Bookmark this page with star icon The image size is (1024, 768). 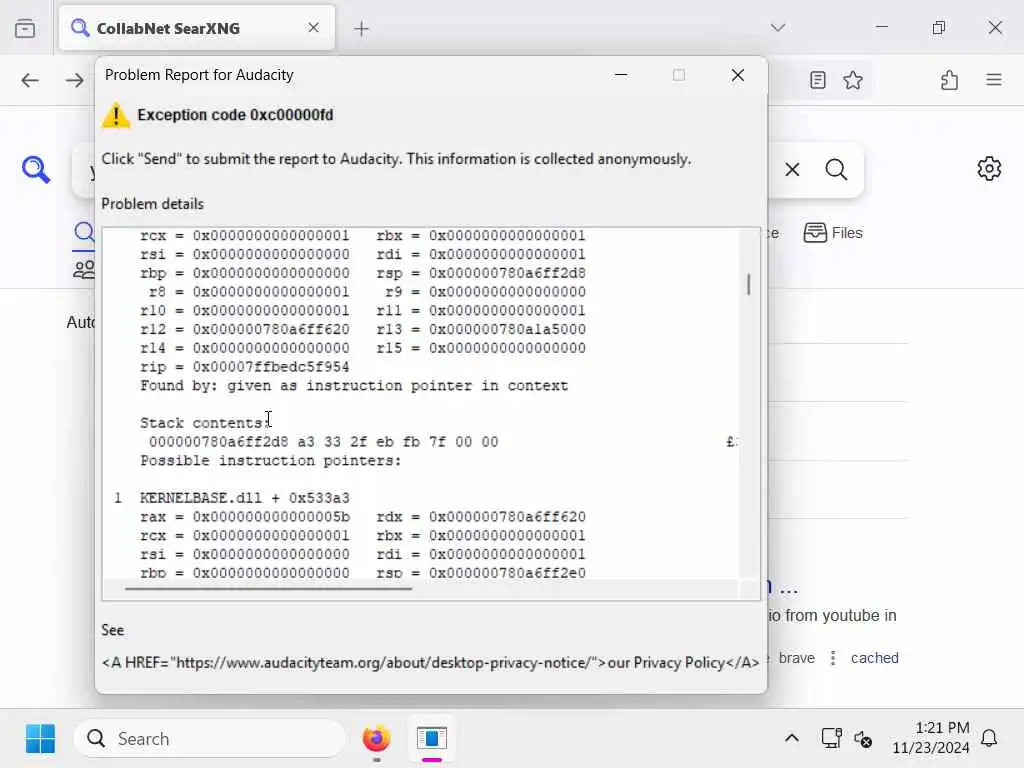852,80
